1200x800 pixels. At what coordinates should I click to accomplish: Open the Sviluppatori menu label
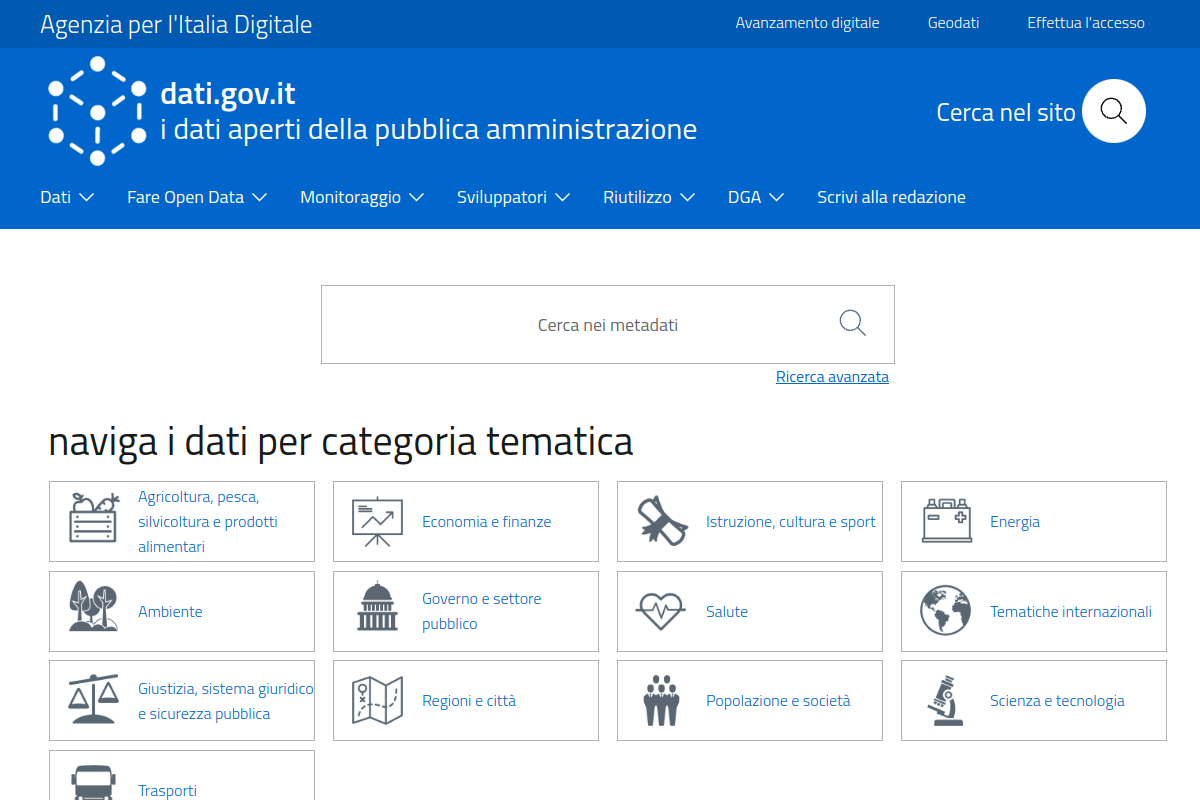point(502,197)
